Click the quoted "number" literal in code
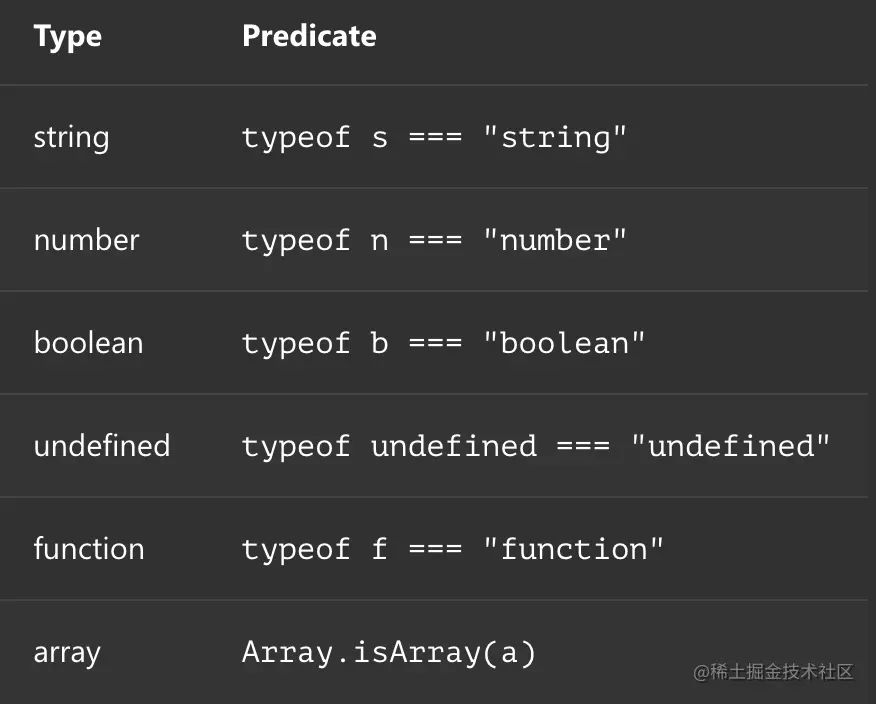Screen dimensions: 876x704 click(555, 241)
